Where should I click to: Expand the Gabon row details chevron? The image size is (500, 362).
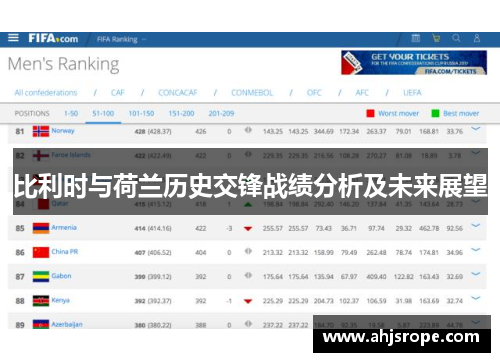[476, 274]
